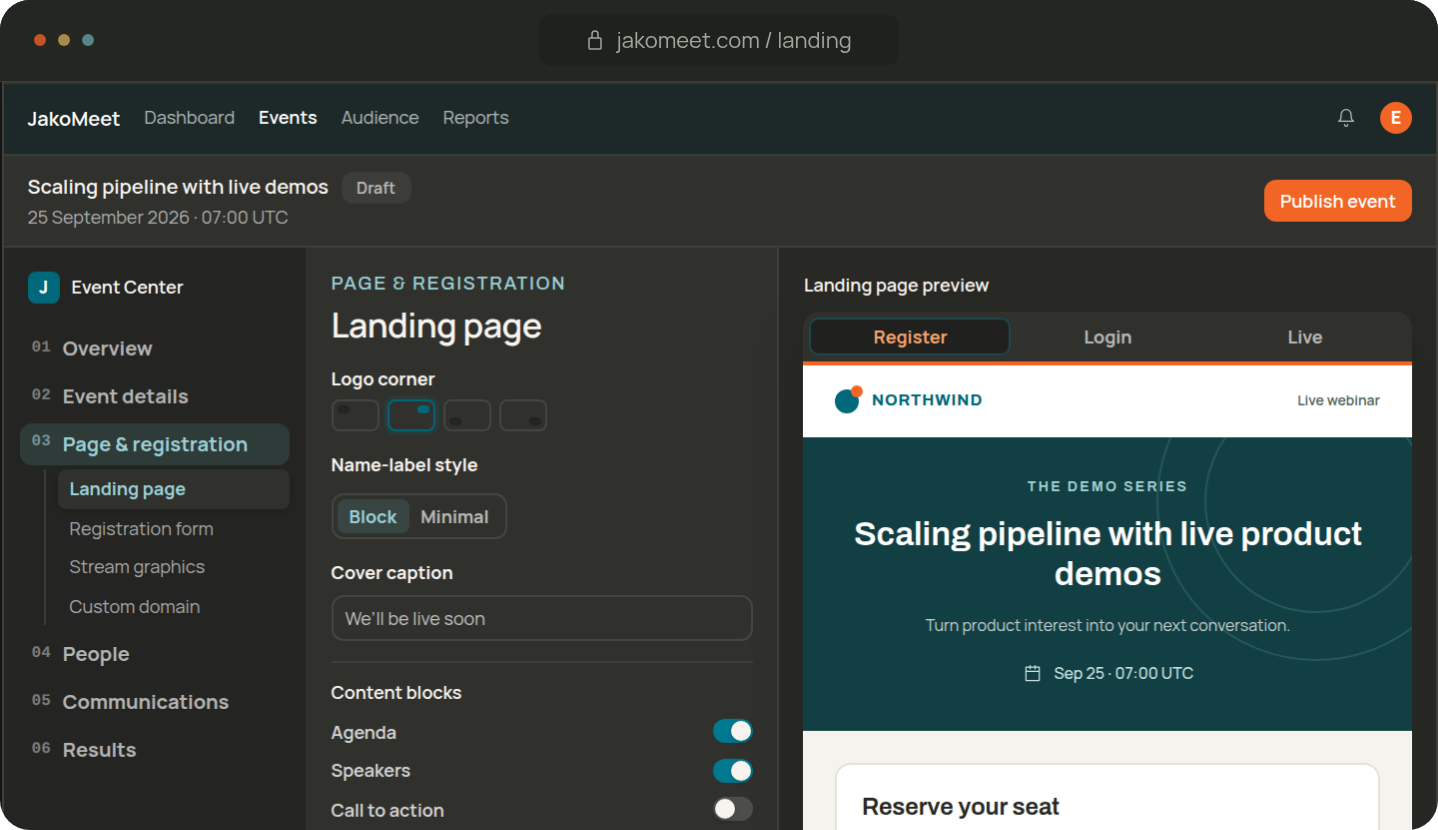Click Reserve your seat card in preview
The image size is (1438, 830).
[1107, 797]
